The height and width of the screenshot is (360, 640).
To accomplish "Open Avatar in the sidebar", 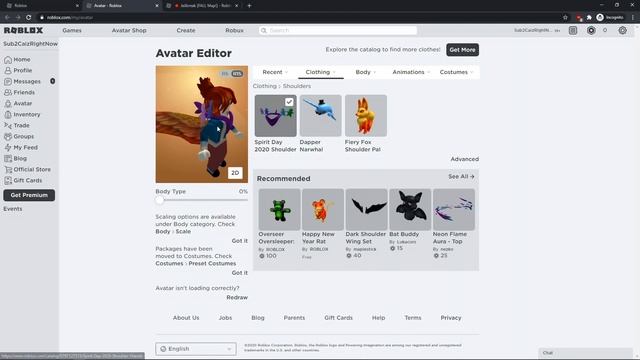I will [18, 104].
